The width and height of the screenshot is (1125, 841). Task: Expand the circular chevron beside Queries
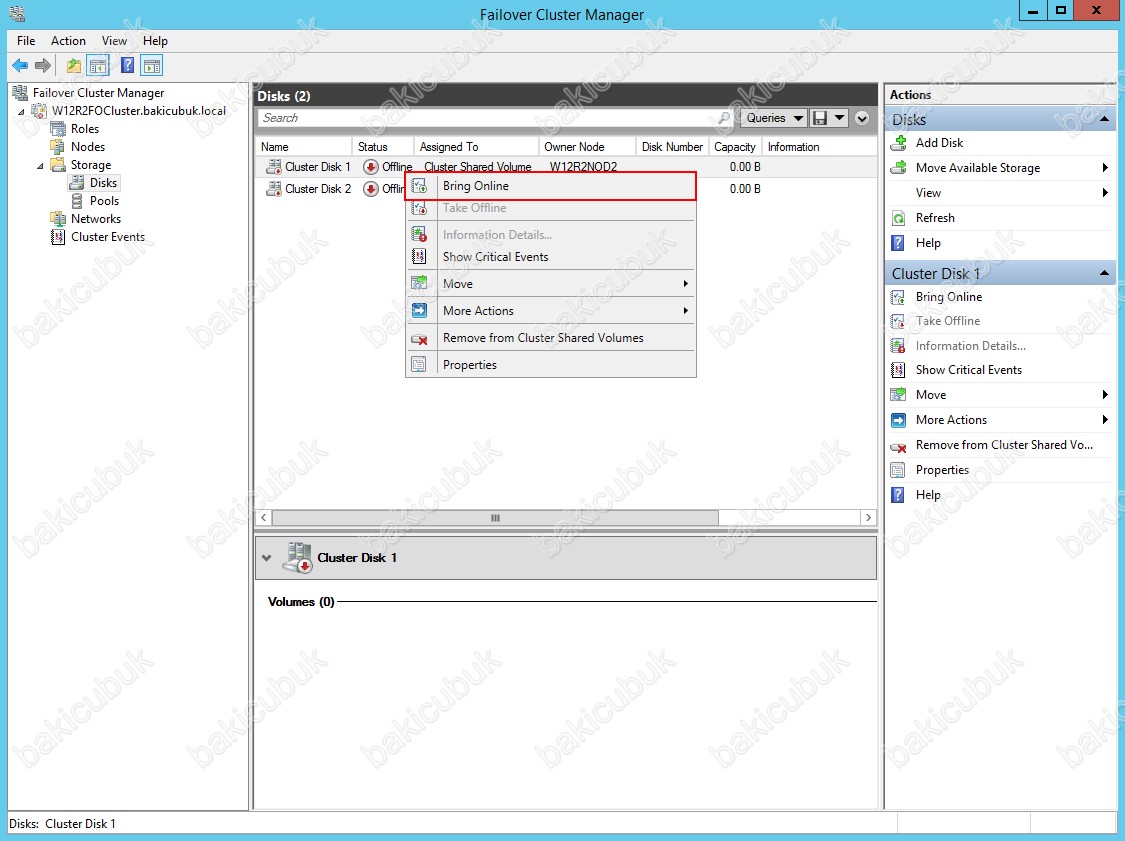[x=862, y=118]
